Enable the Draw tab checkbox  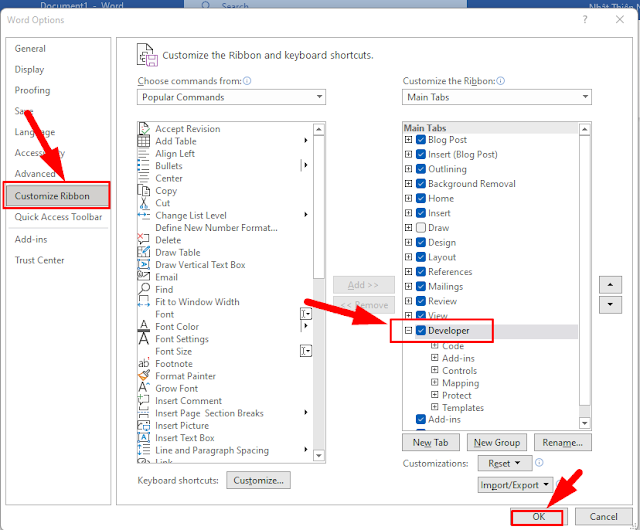point(421,227)
